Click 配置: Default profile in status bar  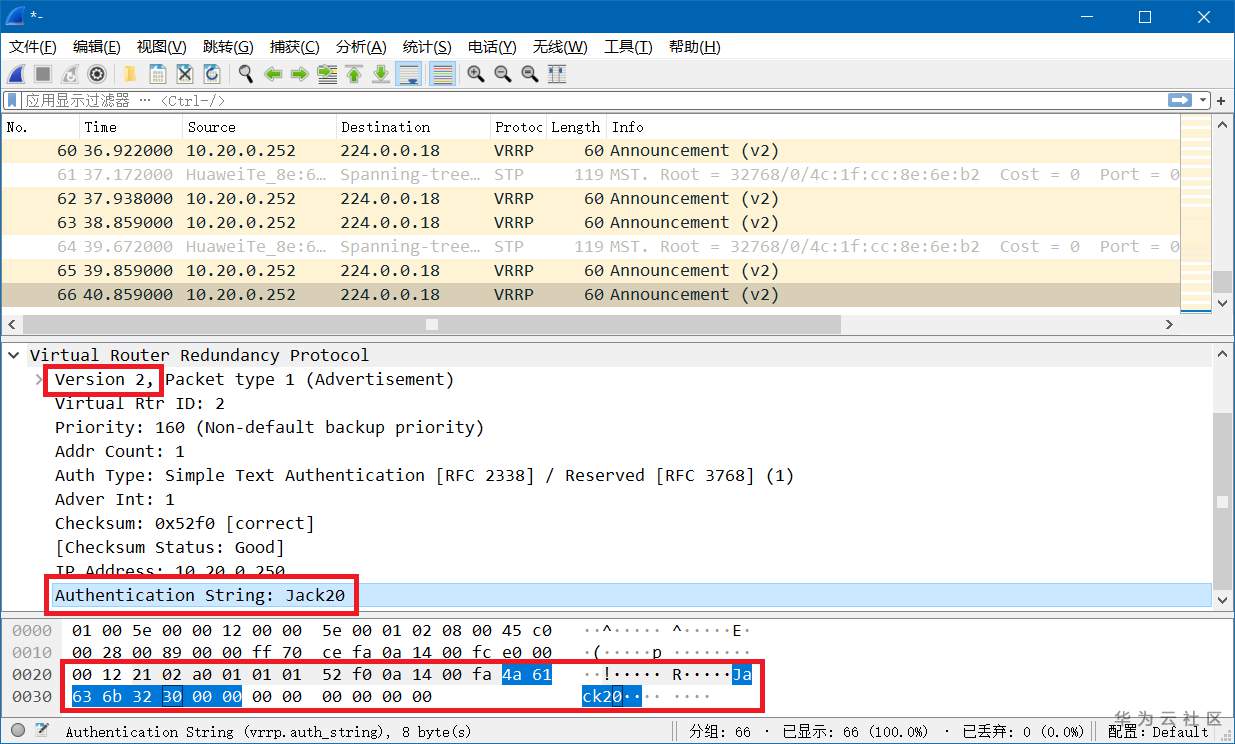point(1159,732)
